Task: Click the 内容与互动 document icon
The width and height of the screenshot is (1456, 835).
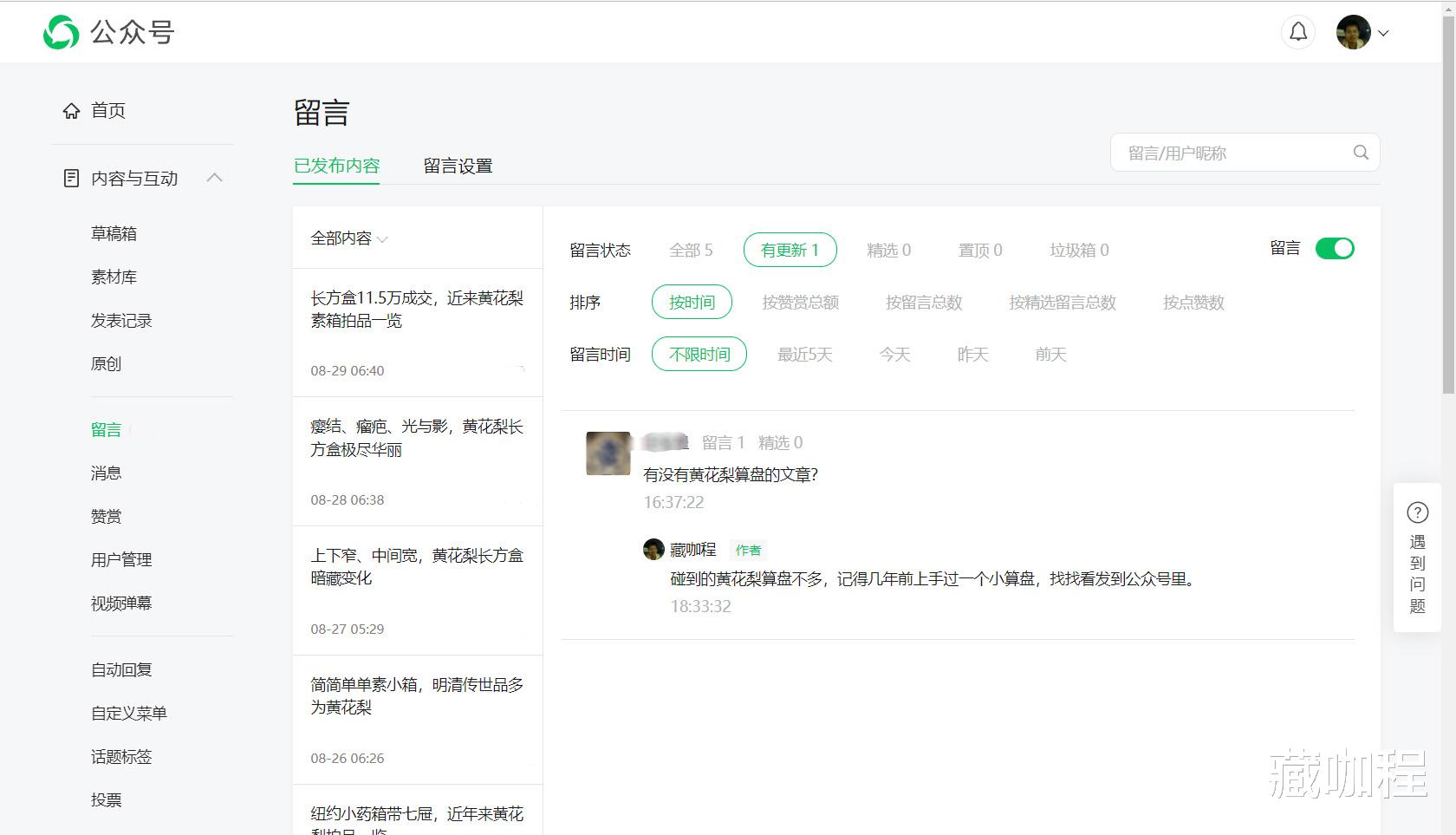Action: click(71, 178)
